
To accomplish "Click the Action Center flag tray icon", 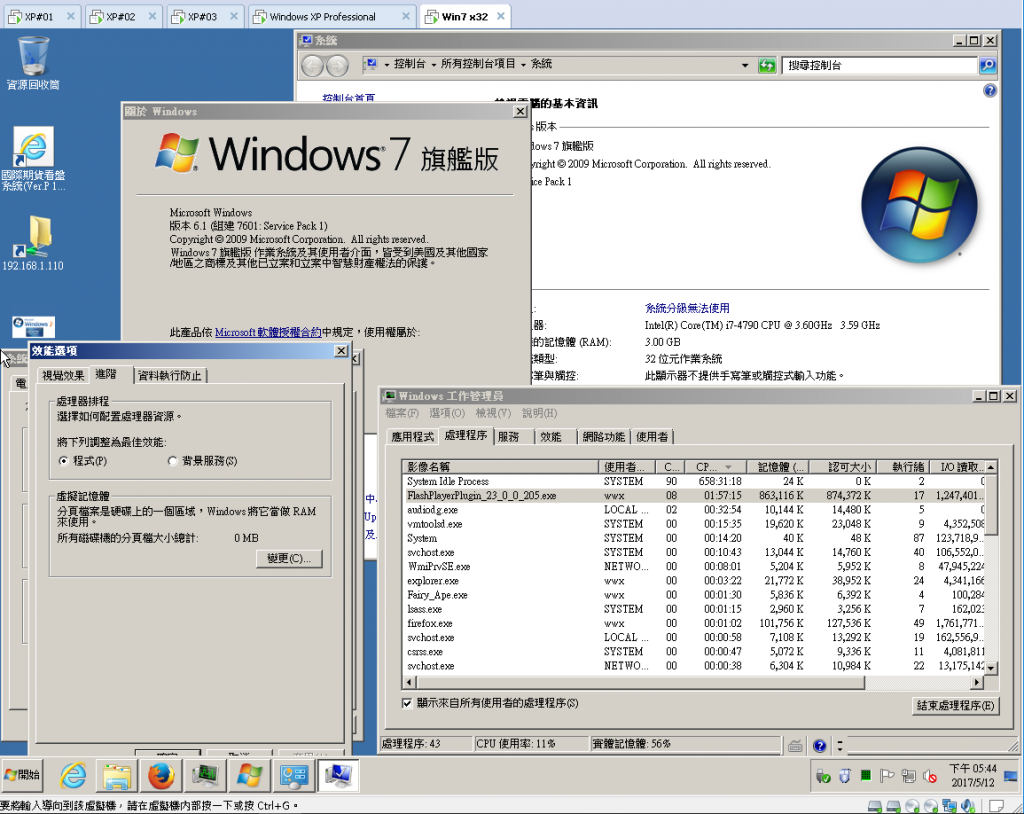I will click(x=887, y=775).
